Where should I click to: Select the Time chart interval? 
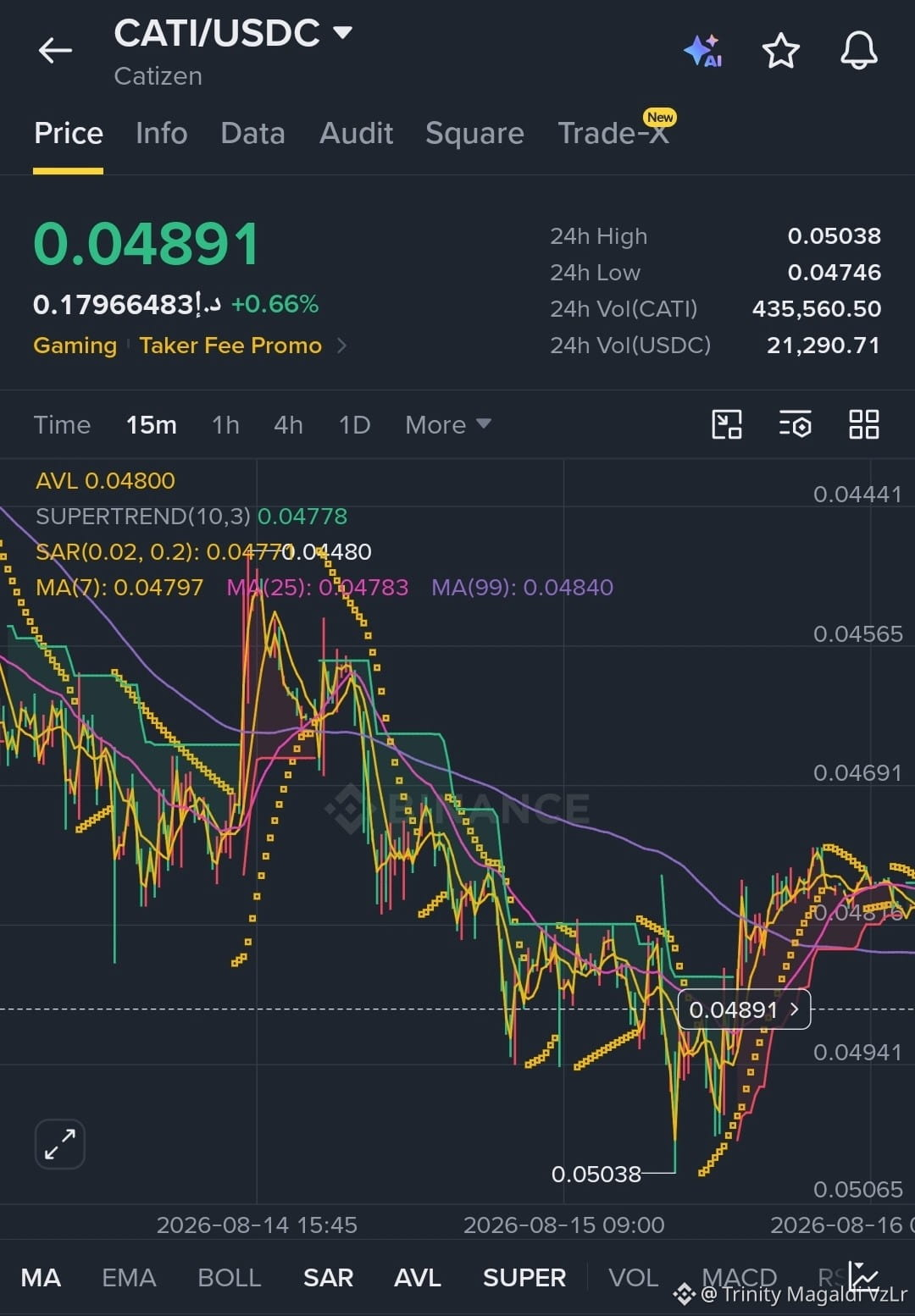(62, 424)
